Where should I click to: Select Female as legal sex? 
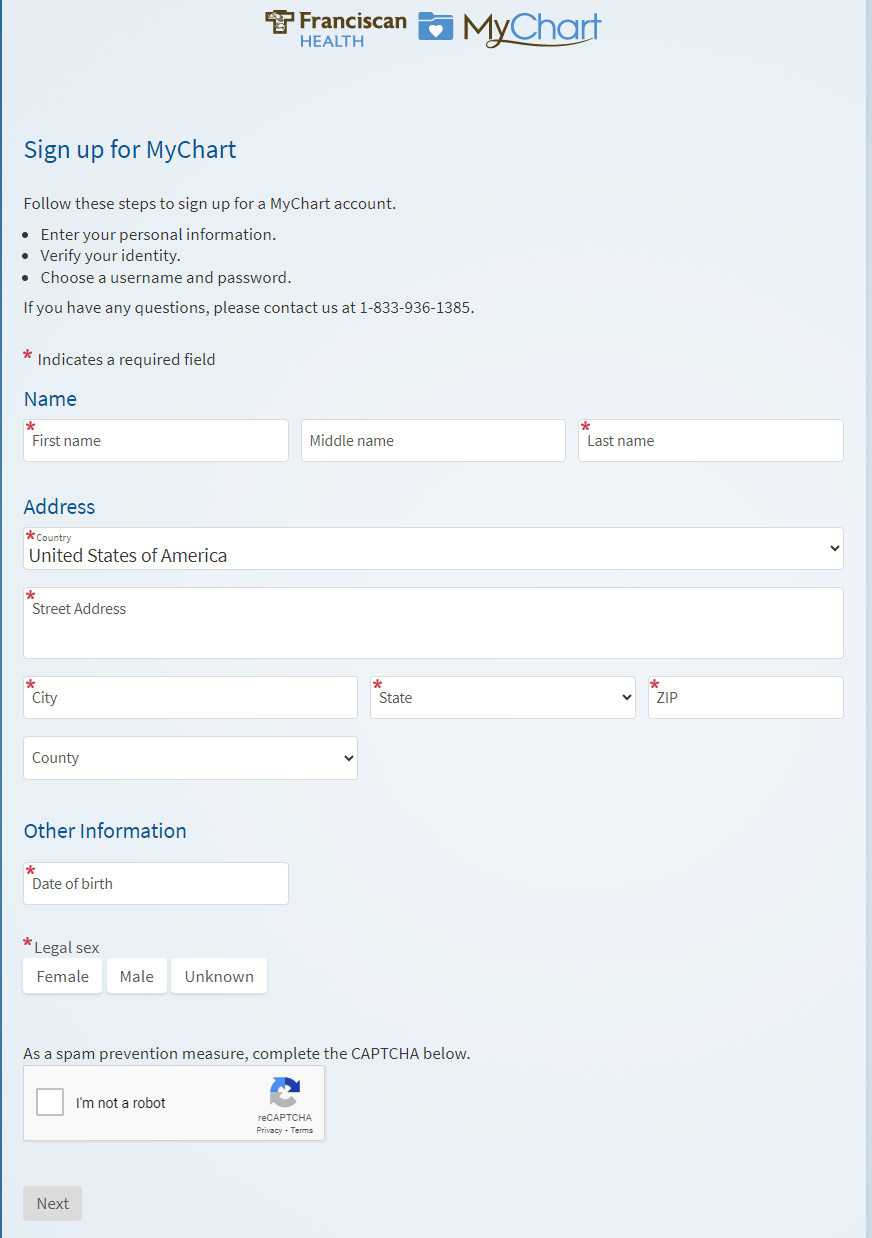coord(63,976)
